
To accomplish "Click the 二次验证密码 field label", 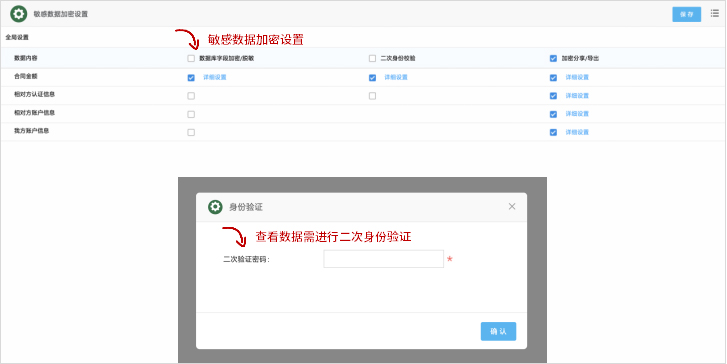I will point(246,260).
